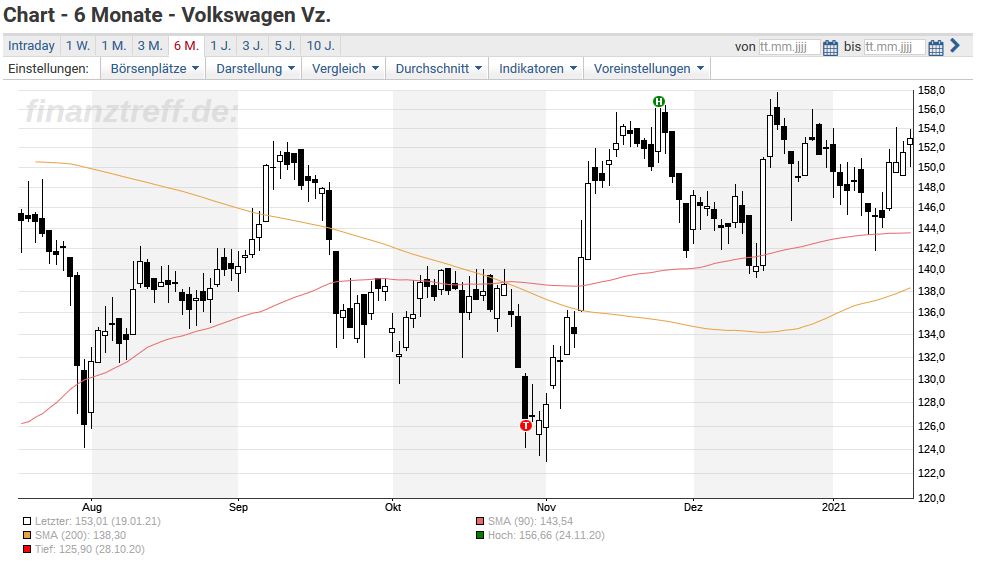Screen dimensions: 982x563
Task: Open the 'von' date calendar picker
Action: click(x=830, y=48)
